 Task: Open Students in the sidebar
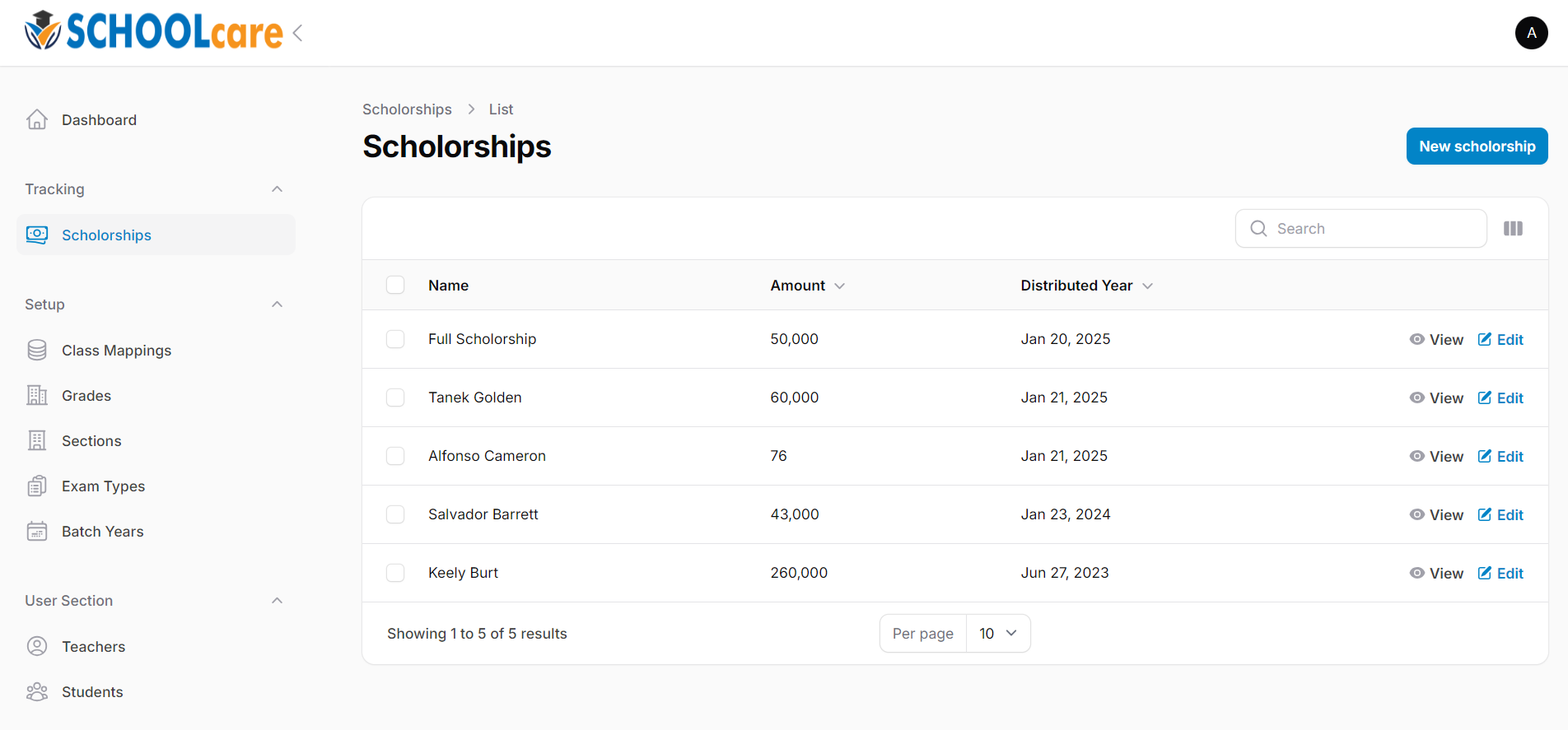[x=92, y=692]
